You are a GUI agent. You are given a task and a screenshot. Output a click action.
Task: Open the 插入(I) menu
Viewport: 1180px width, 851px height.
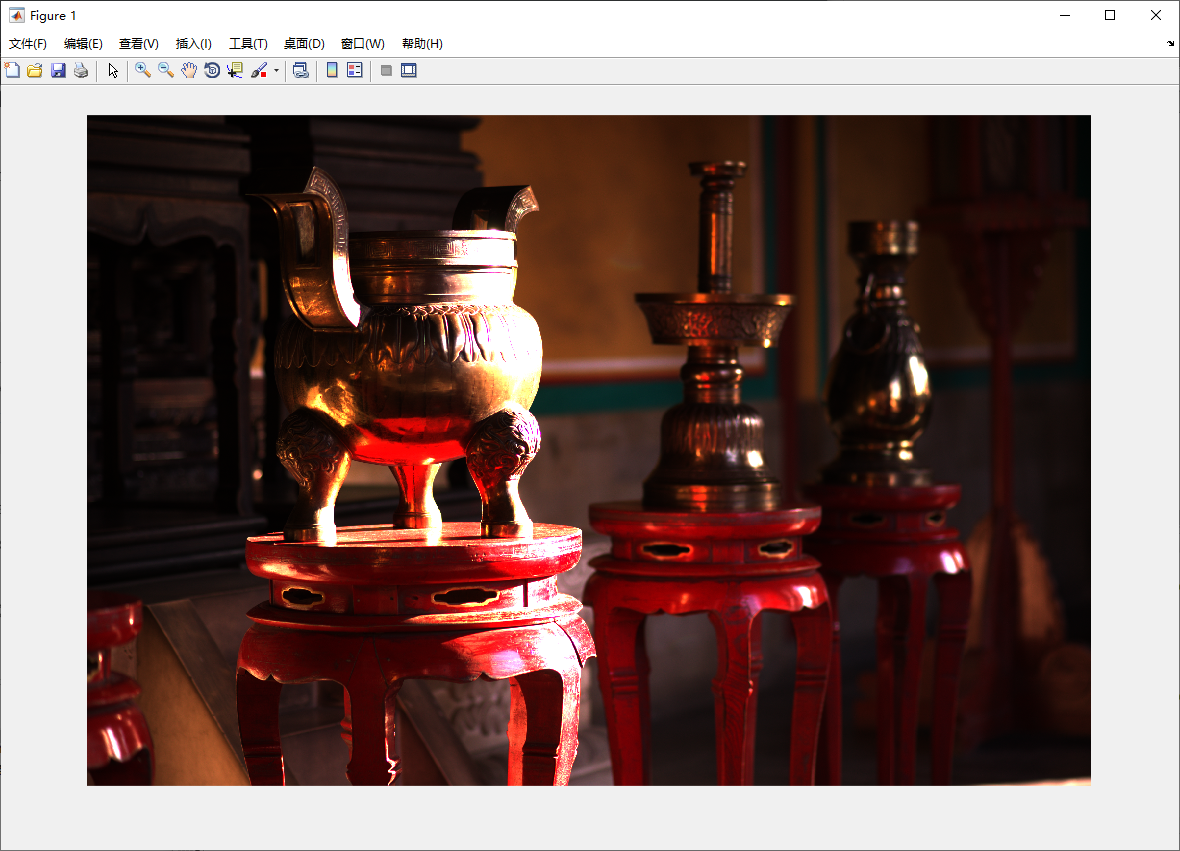pos(193,44)
